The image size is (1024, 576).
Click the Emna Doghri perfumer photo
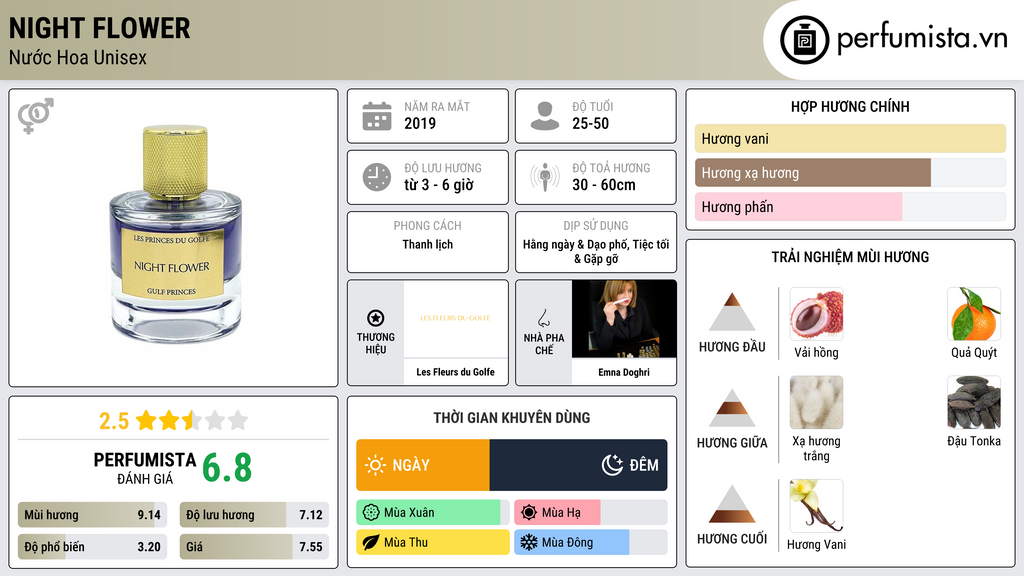point(624,319)
